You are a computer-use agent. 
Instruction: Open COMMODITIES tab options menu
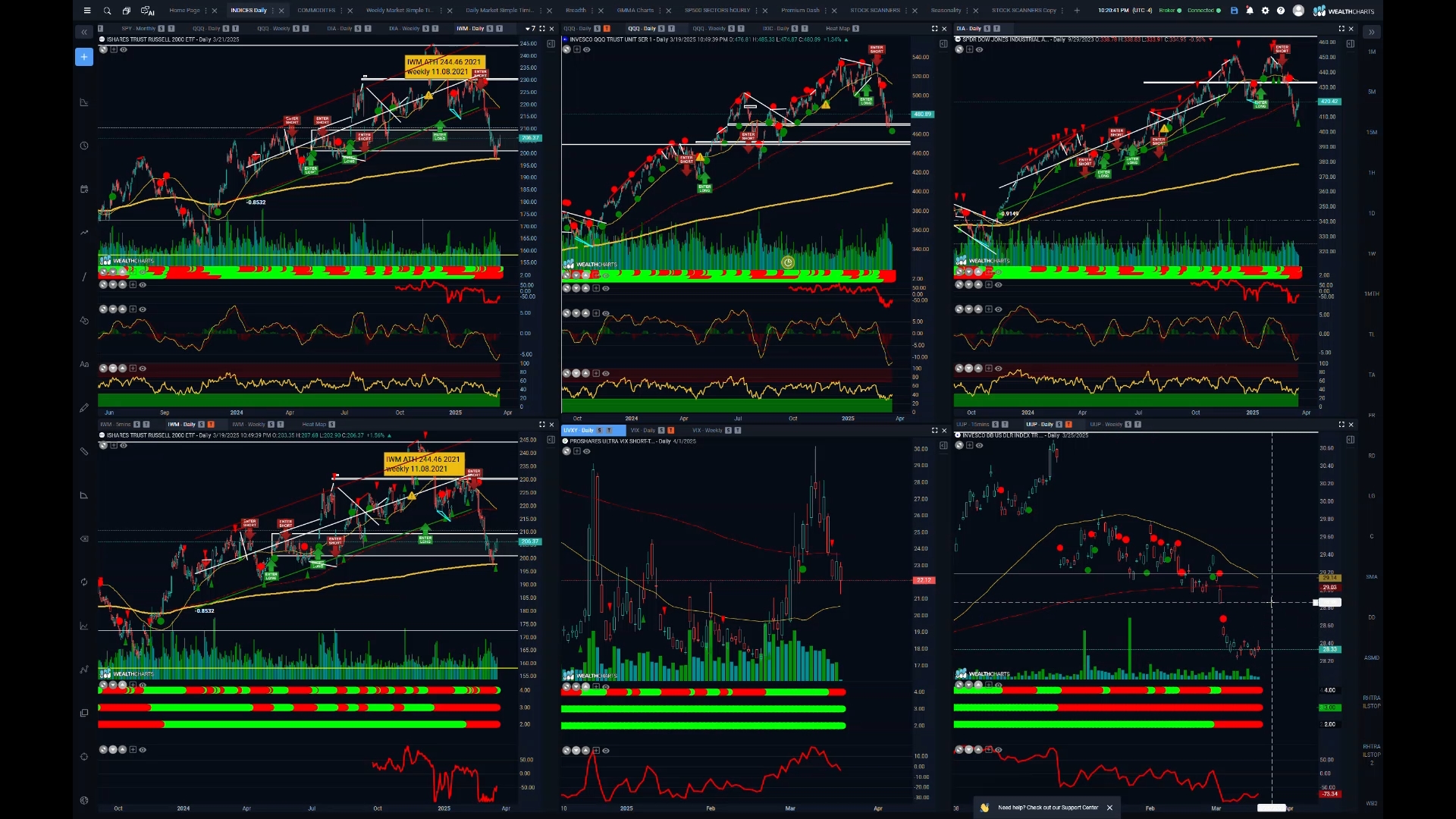coord(340,11)
